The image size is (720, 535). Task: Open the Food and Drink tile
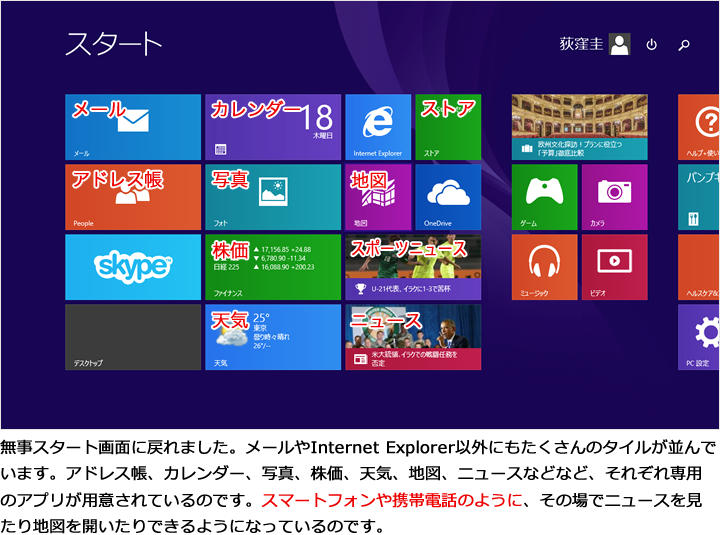coord(699,197)
